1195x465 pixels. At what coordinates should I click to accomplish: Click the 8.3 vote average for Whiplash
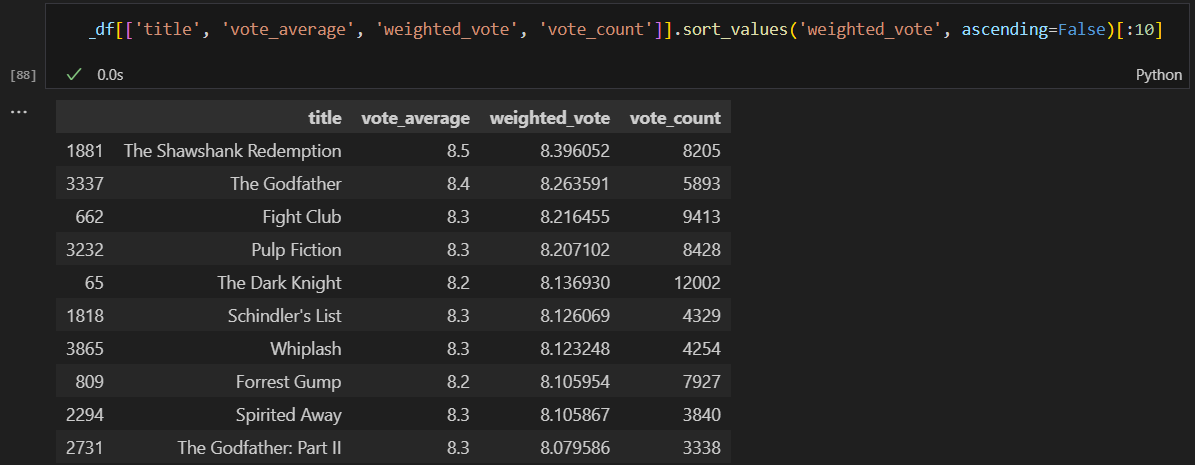[x=459, y=348]
